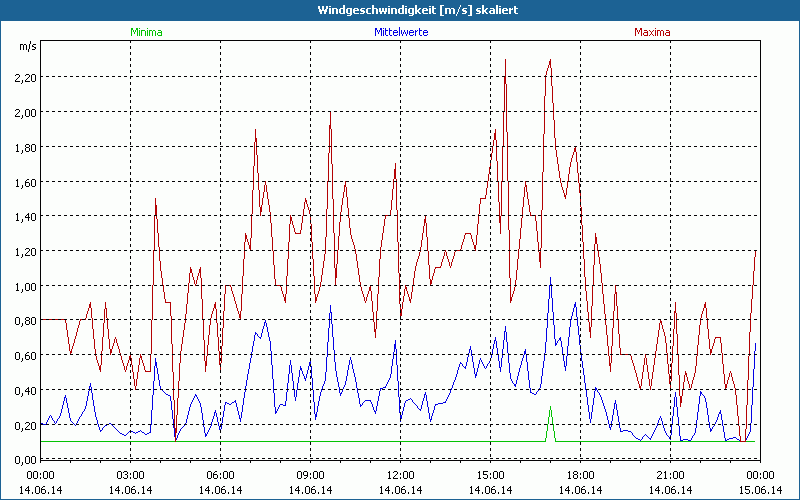The image size is (800, 500).
Task: Click the 21:00 time axis label
Action: pos(670,475)
